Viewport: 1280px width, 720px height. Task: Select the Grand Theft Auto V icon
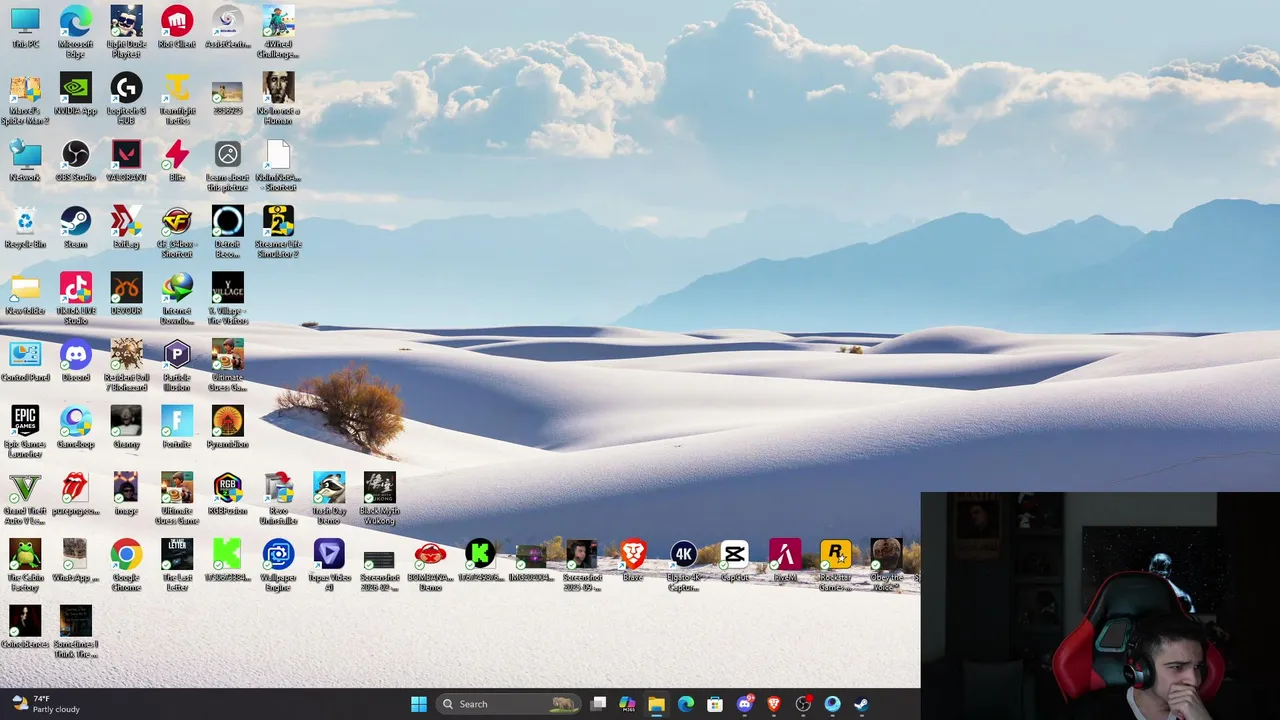25,500
